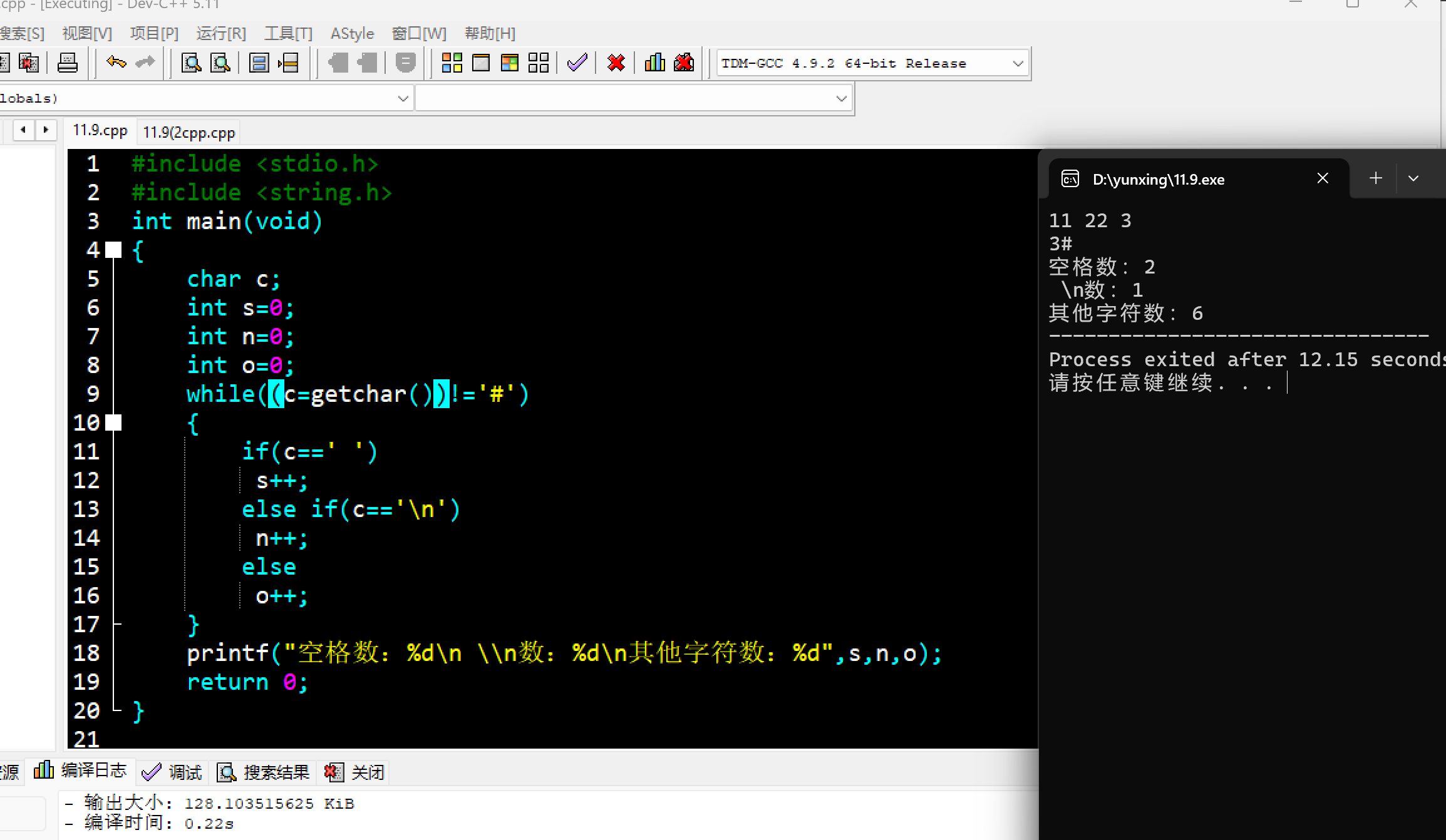Open profile analysis with the bar chart icon
The width and height of the screenshot is (1446, 840).
[654, 62]
